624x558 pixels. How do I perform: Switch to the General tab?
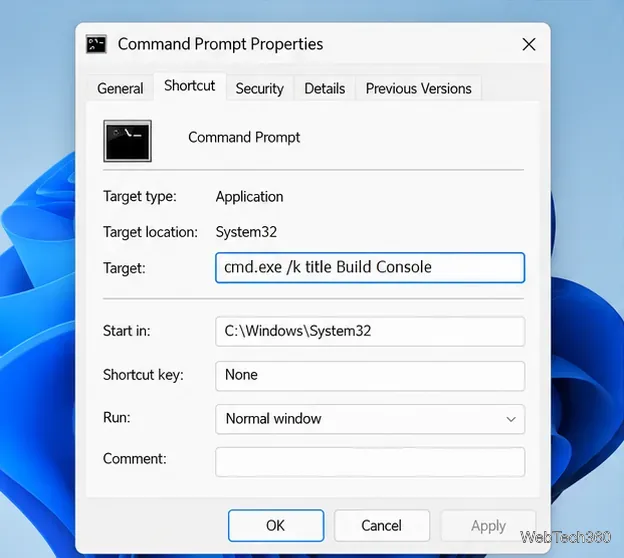coord(120,88)
